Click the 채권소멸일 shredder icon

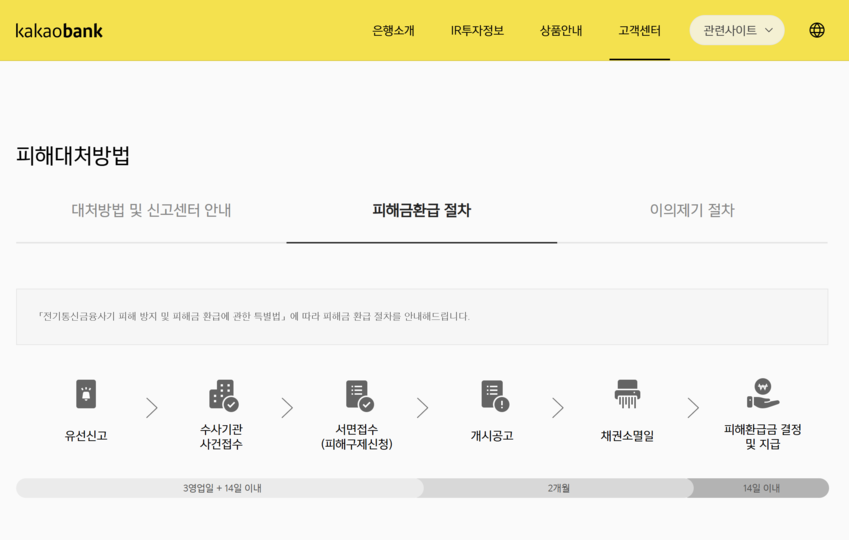pyautogui.click(x=627, y=394)
